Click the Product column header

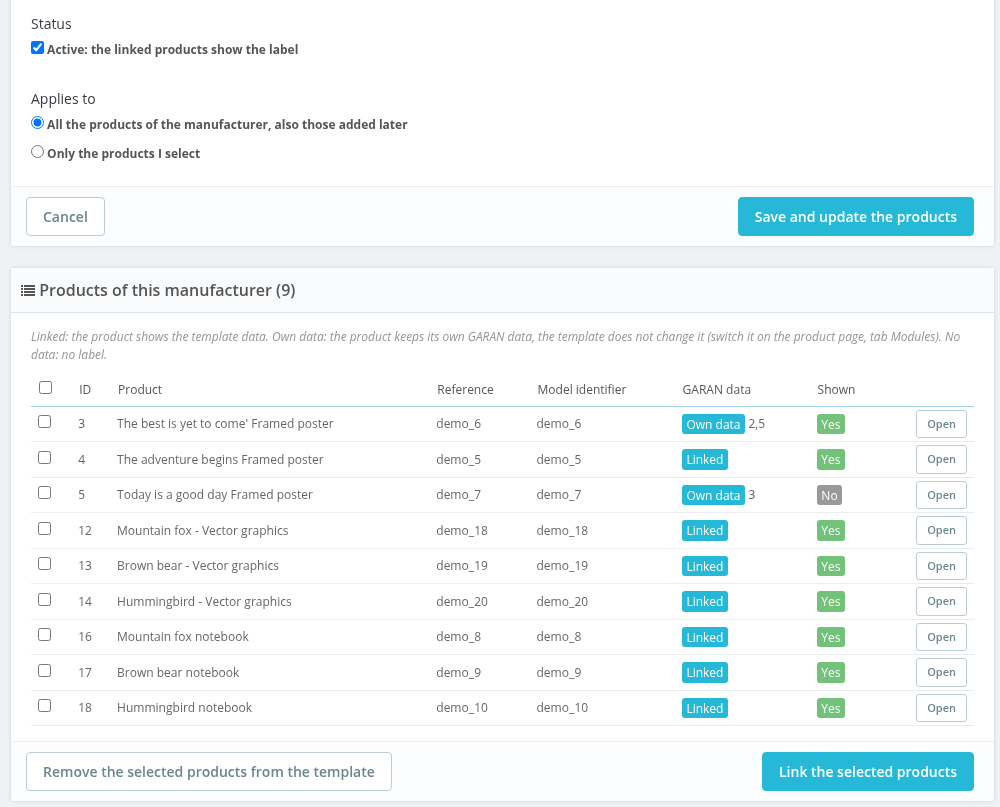(x=140, y=390)
